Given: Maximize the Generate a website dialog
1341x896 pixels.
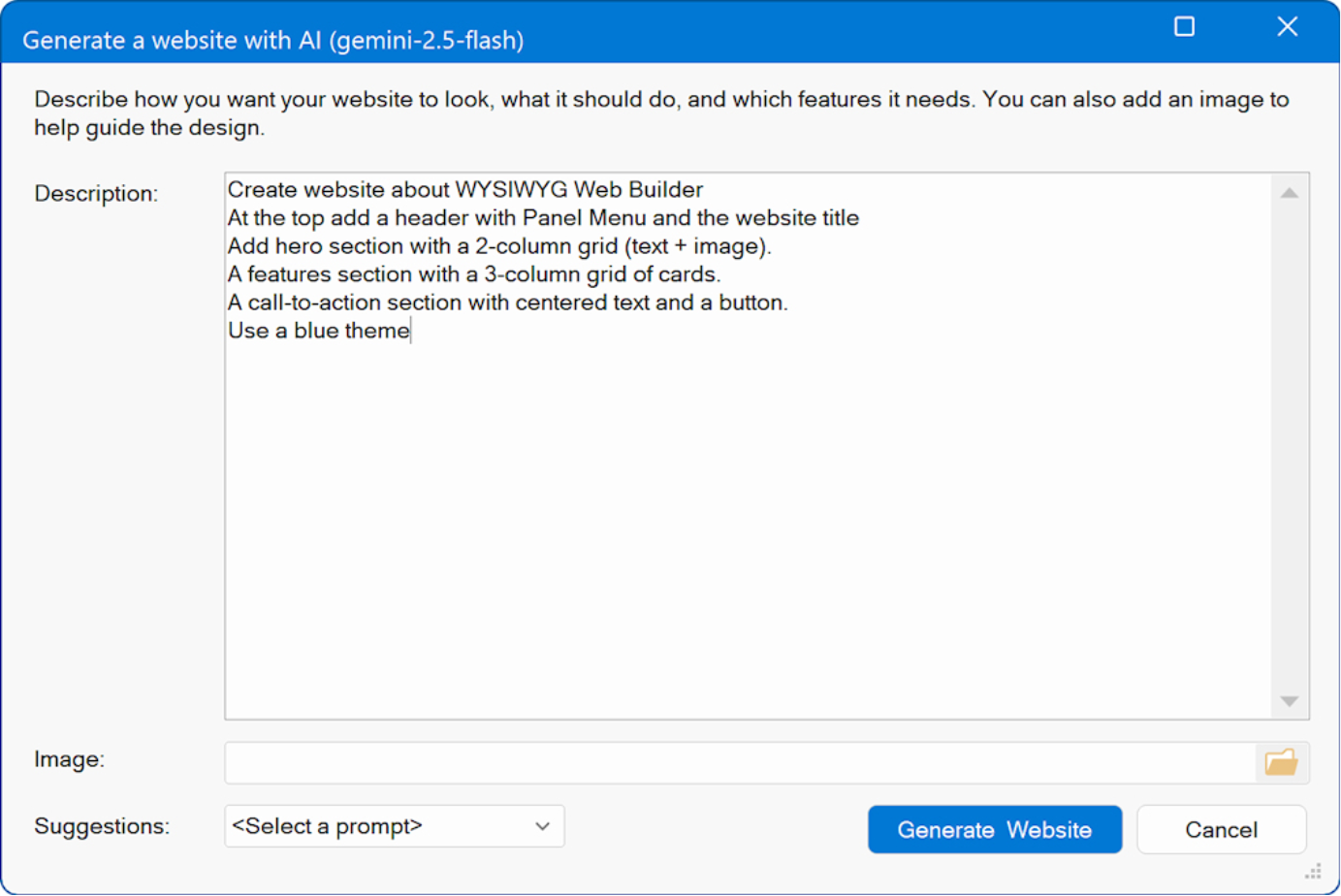Looking at the screenshot, I should tap(1184, 26).
